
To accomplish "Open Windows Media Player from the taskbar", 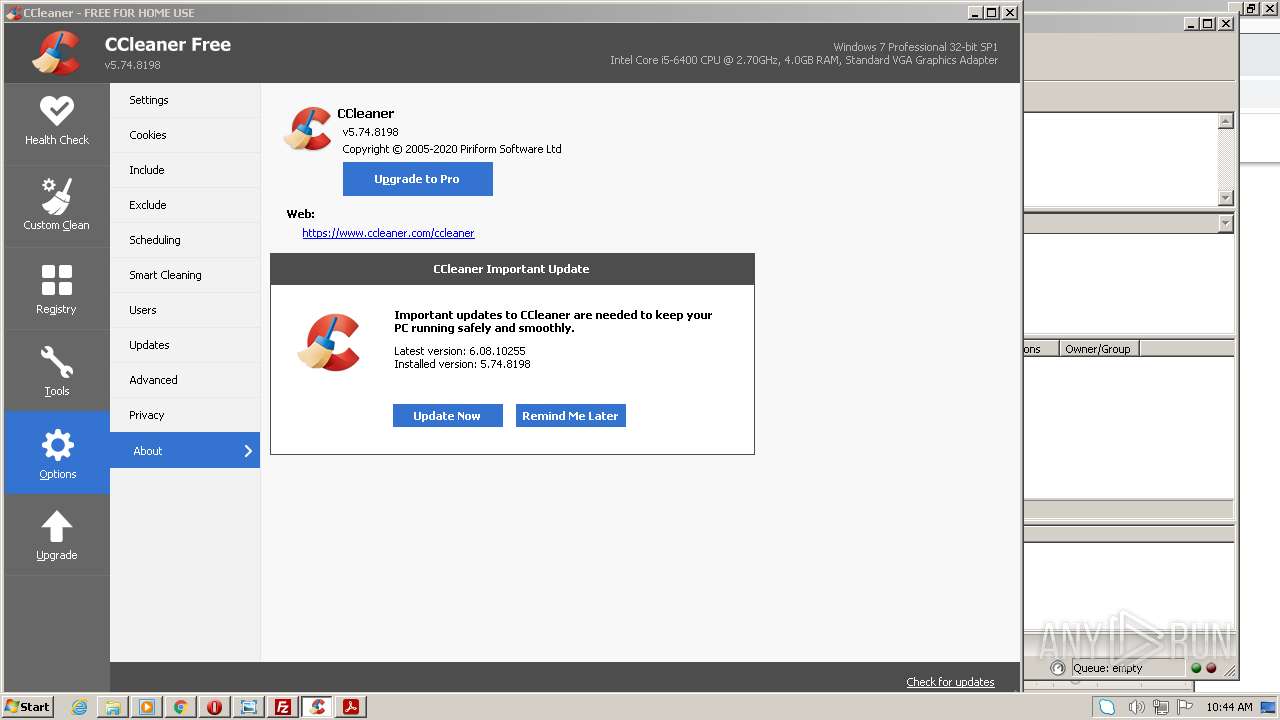I will click(x=147, y=707).
